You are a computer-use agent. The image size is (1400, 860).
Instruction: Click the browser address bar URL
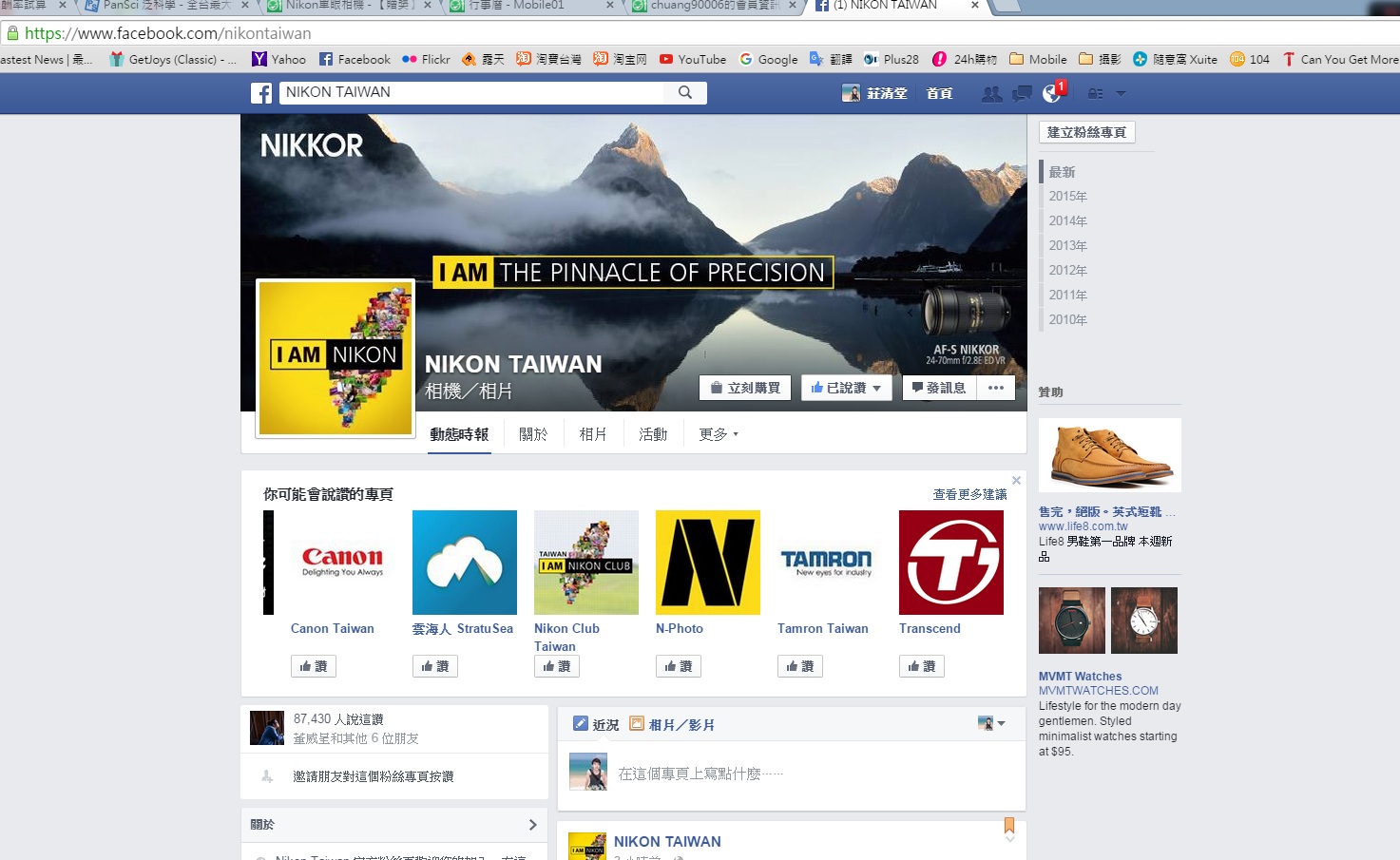[168, 33]
